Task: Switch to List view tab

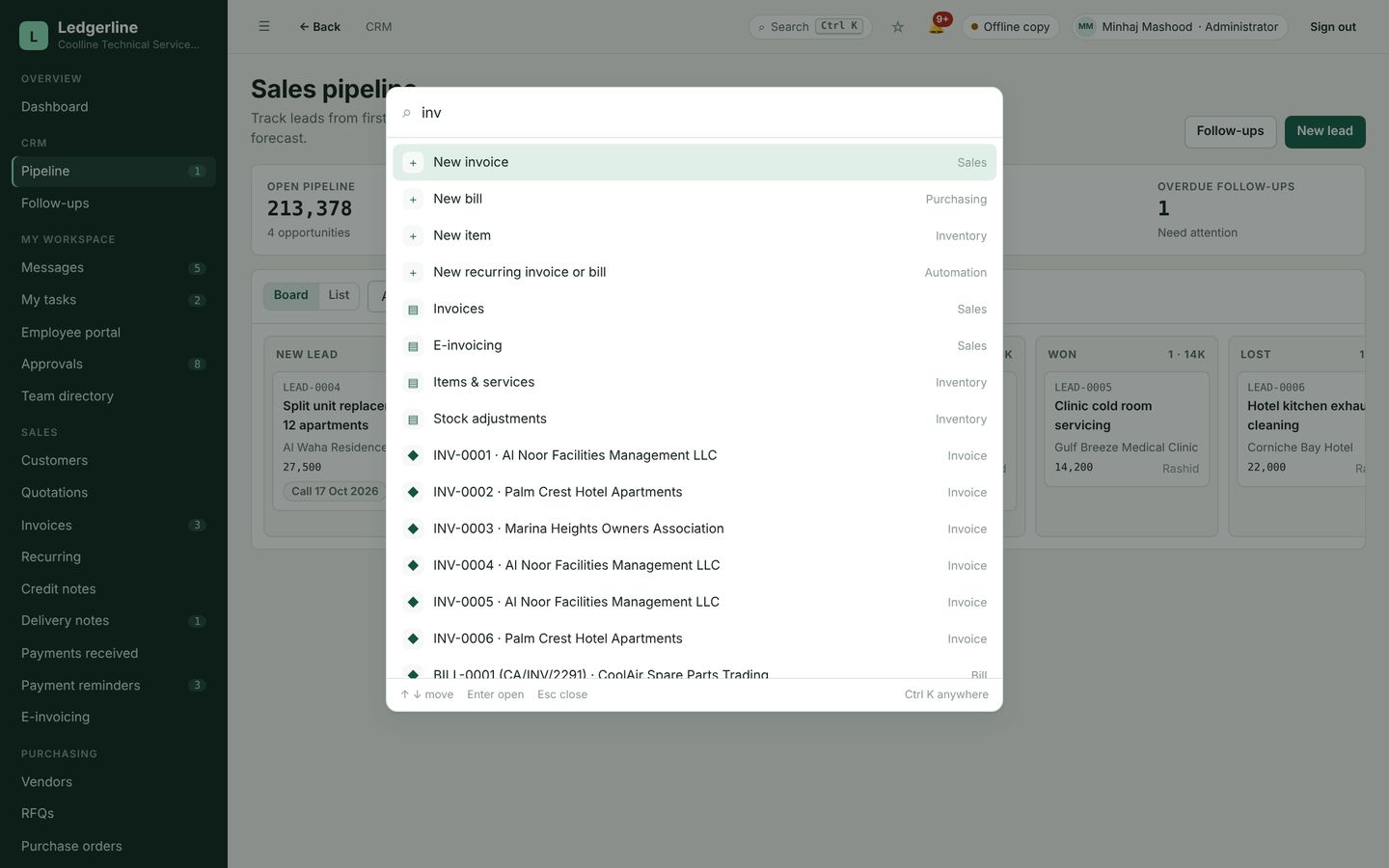Action: point(339,295)
